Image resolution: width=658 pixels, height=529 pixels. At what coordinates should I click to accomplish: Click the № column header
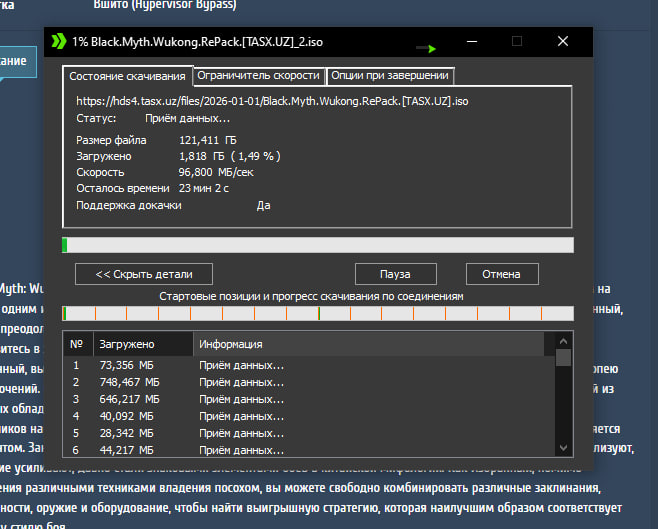[x=77, y=344]
